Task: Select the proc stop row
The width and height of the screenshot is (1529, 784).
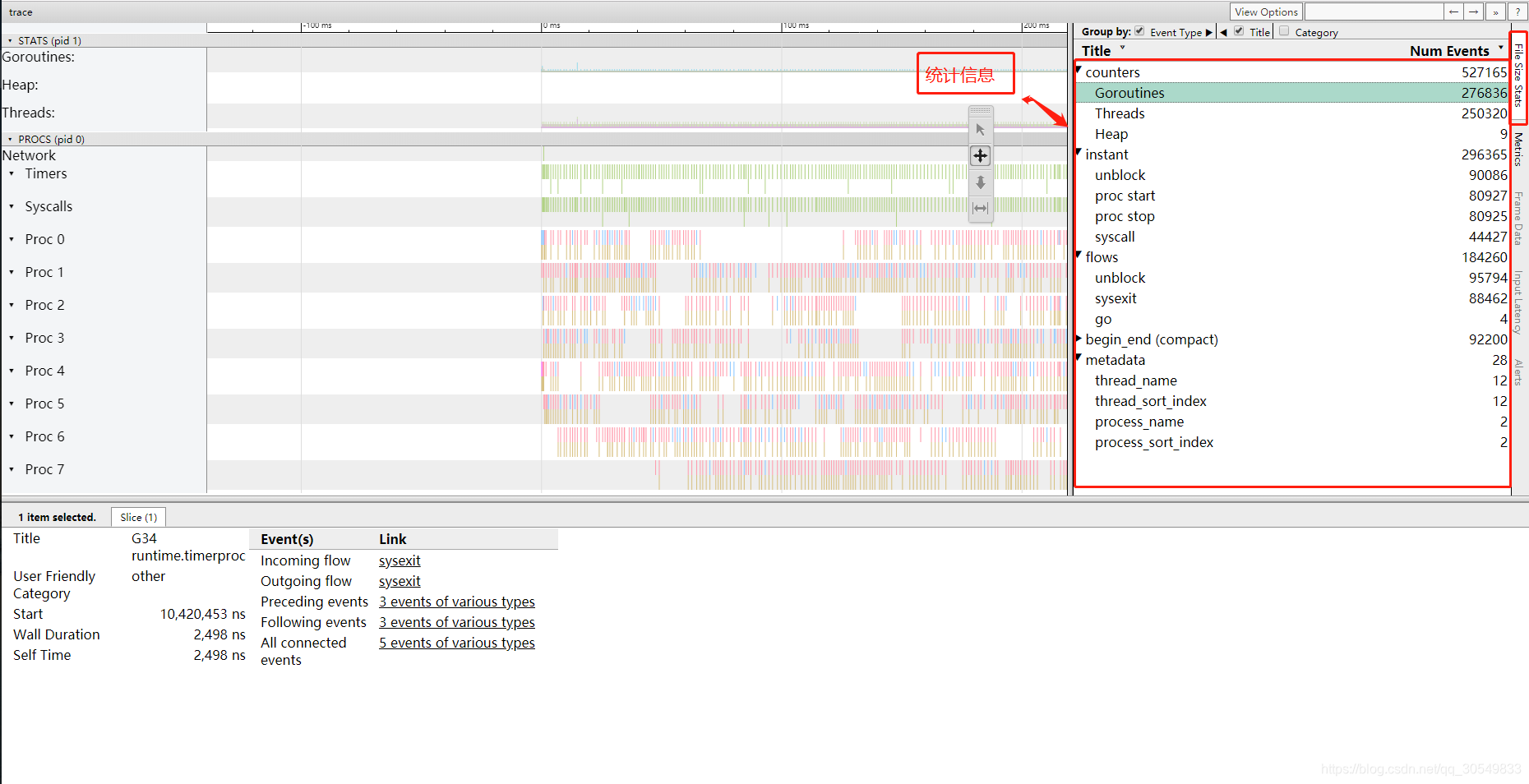Action: coord(1292,216)
